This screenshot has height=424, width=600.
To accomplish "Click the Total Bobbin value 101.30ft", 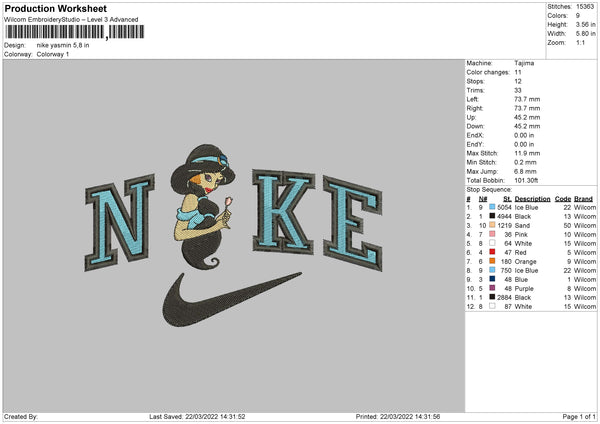I will [x=526, y=180].
